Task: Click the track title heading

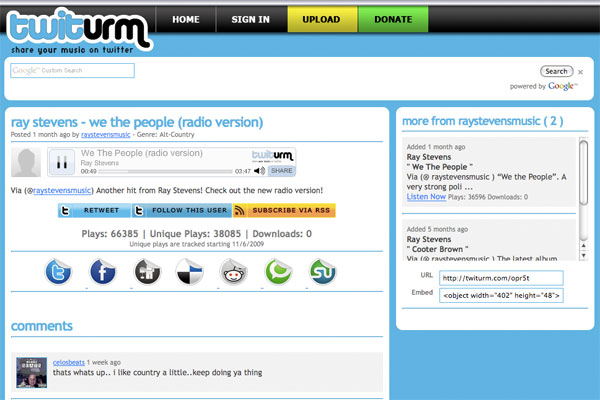Action: pos(137,122)
